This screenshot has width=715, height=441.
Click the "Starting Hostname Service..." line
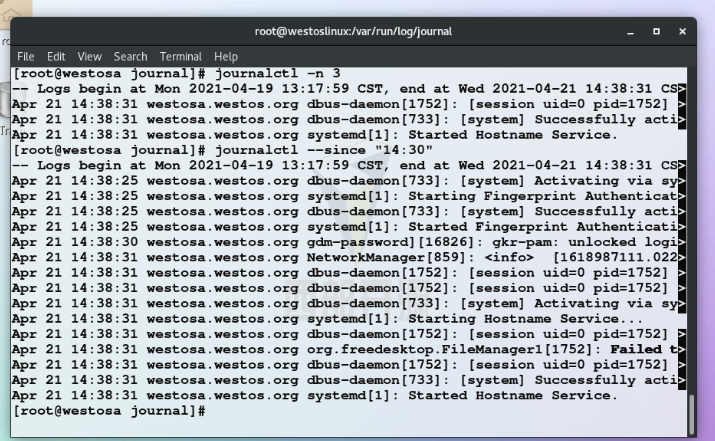pyautogui.click(x=327, y=319)
